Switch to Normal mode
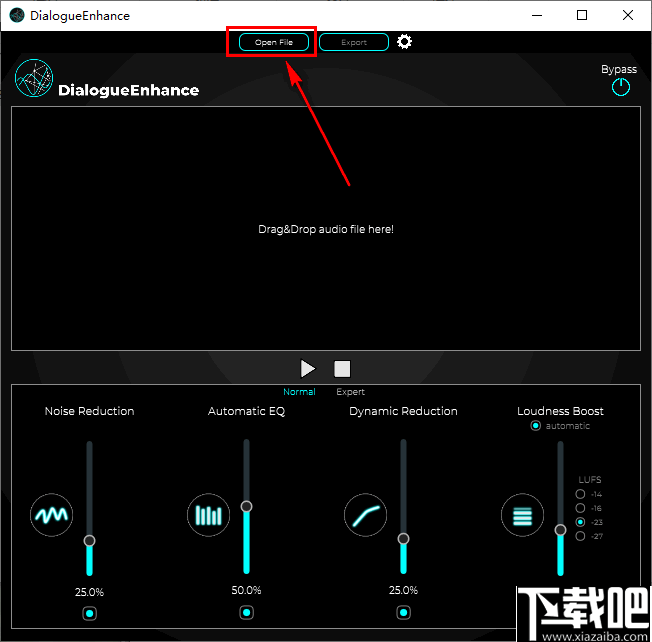This screenshot has height=642, width=652. (x=299, y=392)
